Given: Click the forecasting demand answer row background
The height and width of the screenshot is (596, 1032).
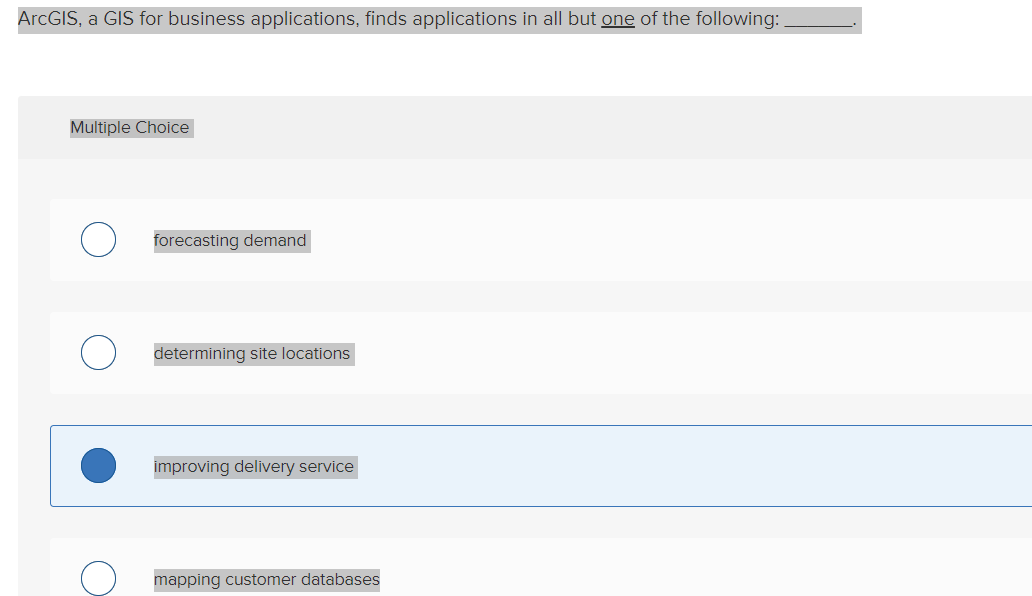Looking at the screenshot, I should 600,240.
